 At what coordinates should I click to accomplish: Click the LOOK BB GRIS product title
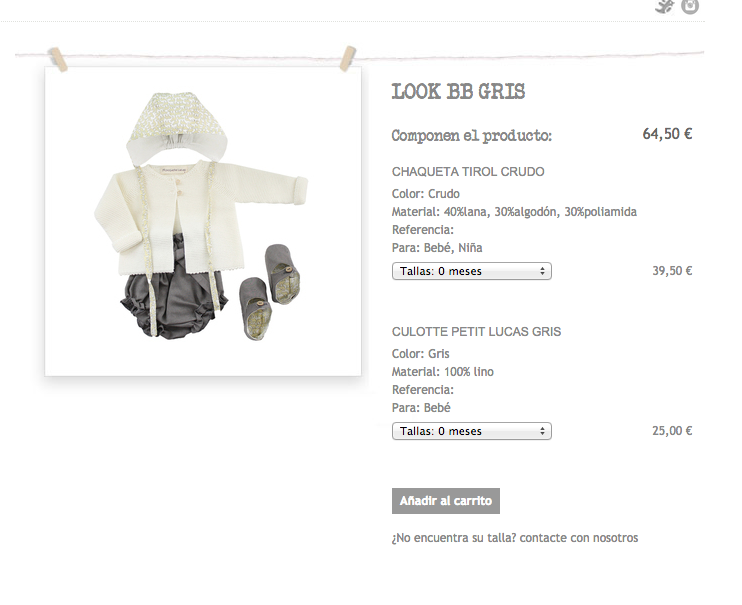coord(458,91)
